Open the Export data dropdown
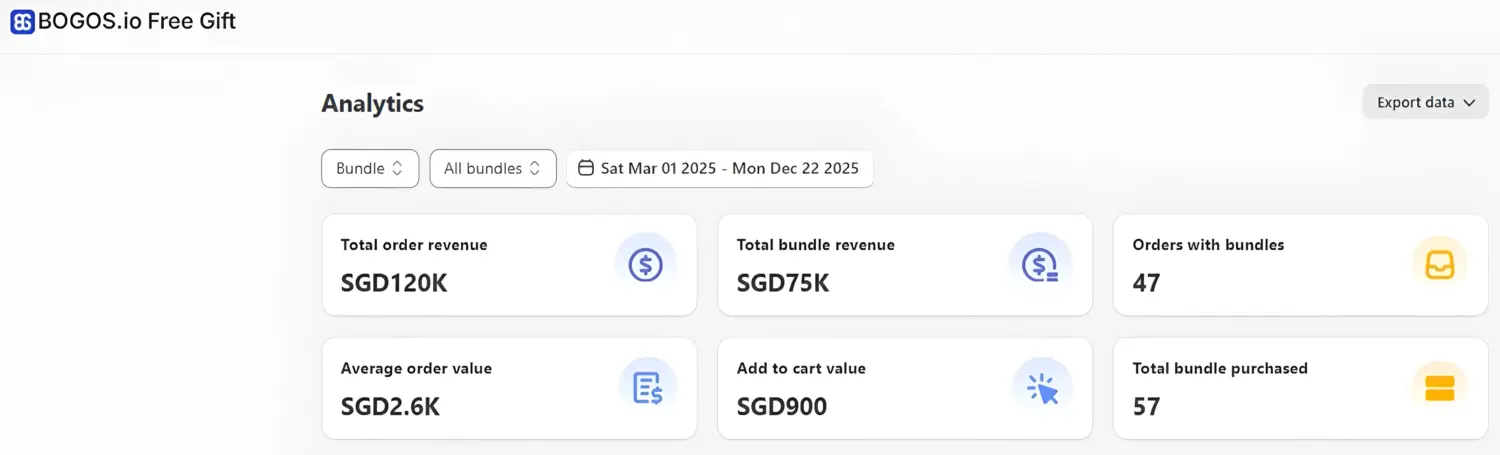Viewport: 1500px width, 455px height. tap(1426, 102)
